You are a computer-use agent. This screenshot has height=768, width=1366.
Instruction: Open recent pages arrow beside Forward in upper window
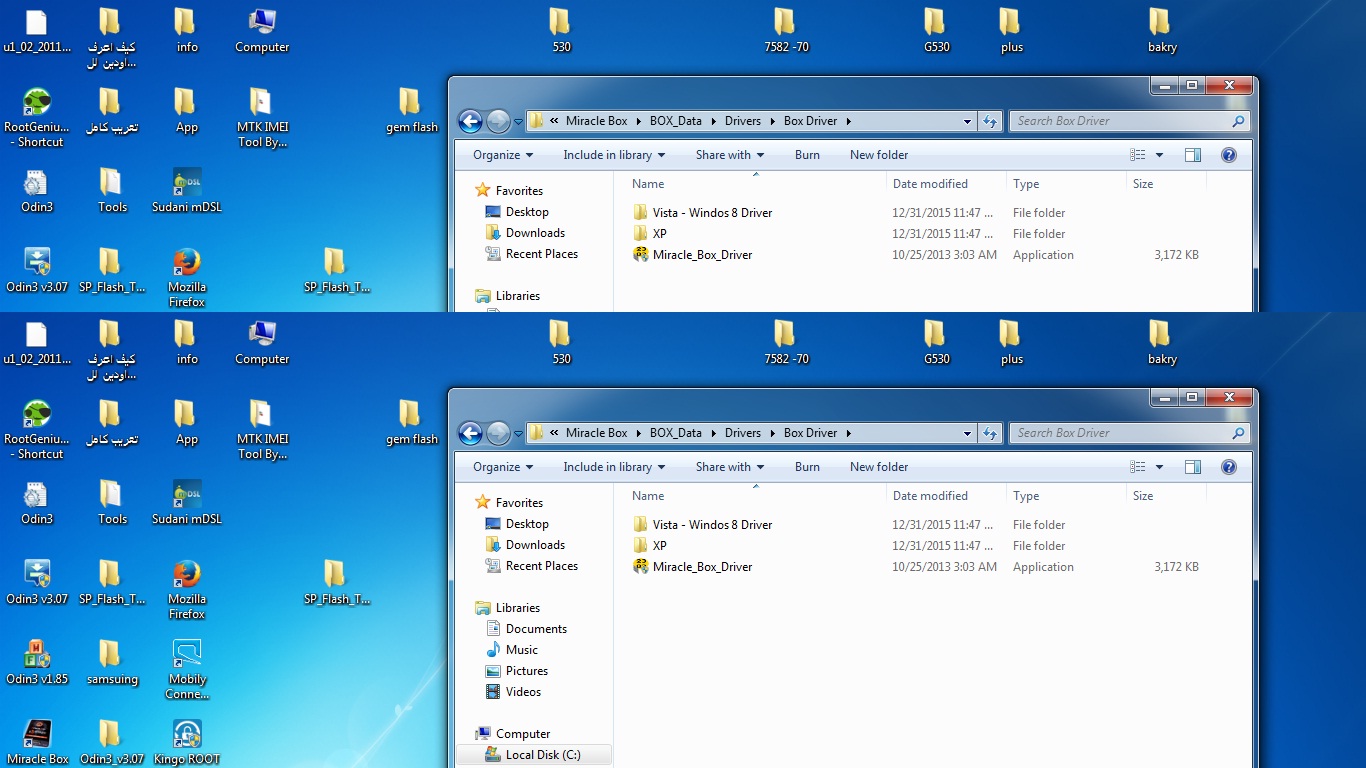click(518, 121)
